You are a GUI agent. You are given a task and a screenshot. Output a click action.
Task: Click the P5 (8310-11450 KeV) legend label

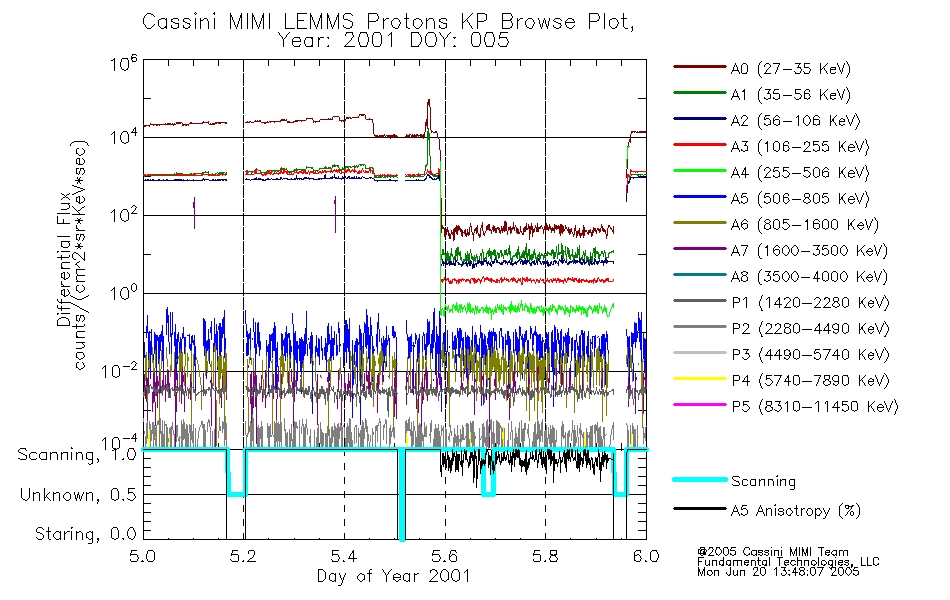[815, 407]
